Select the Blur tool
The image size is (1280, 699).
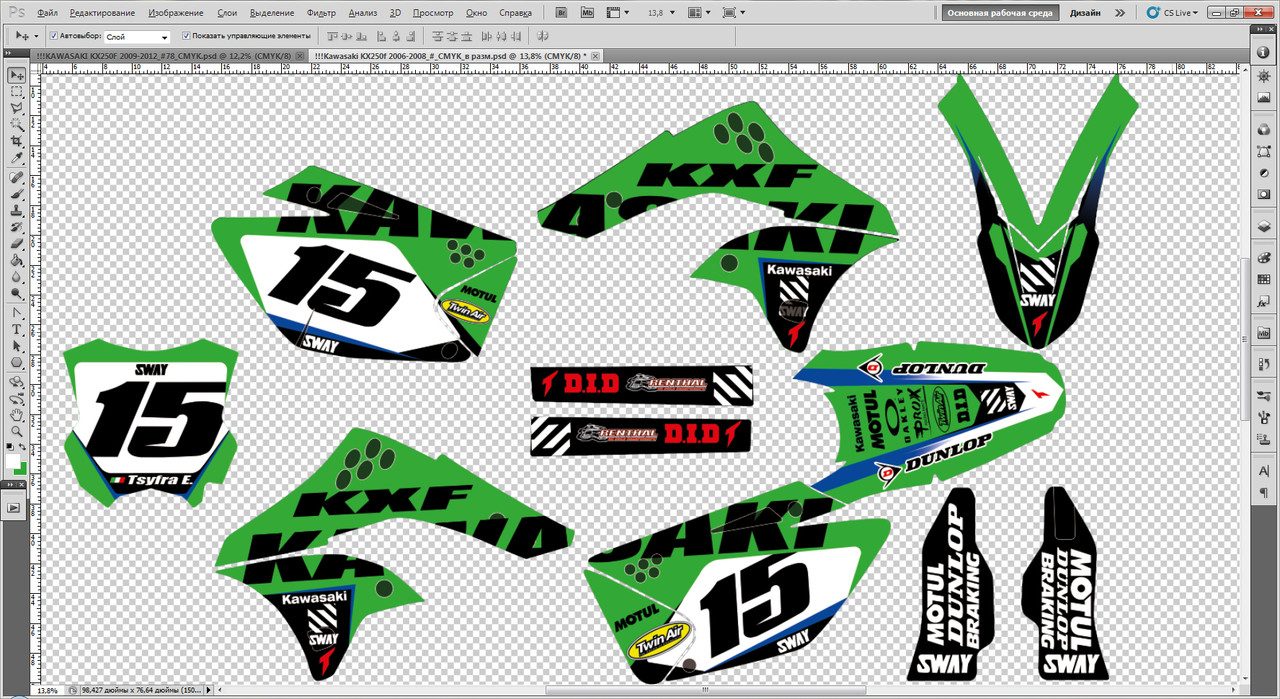[17, 276]
